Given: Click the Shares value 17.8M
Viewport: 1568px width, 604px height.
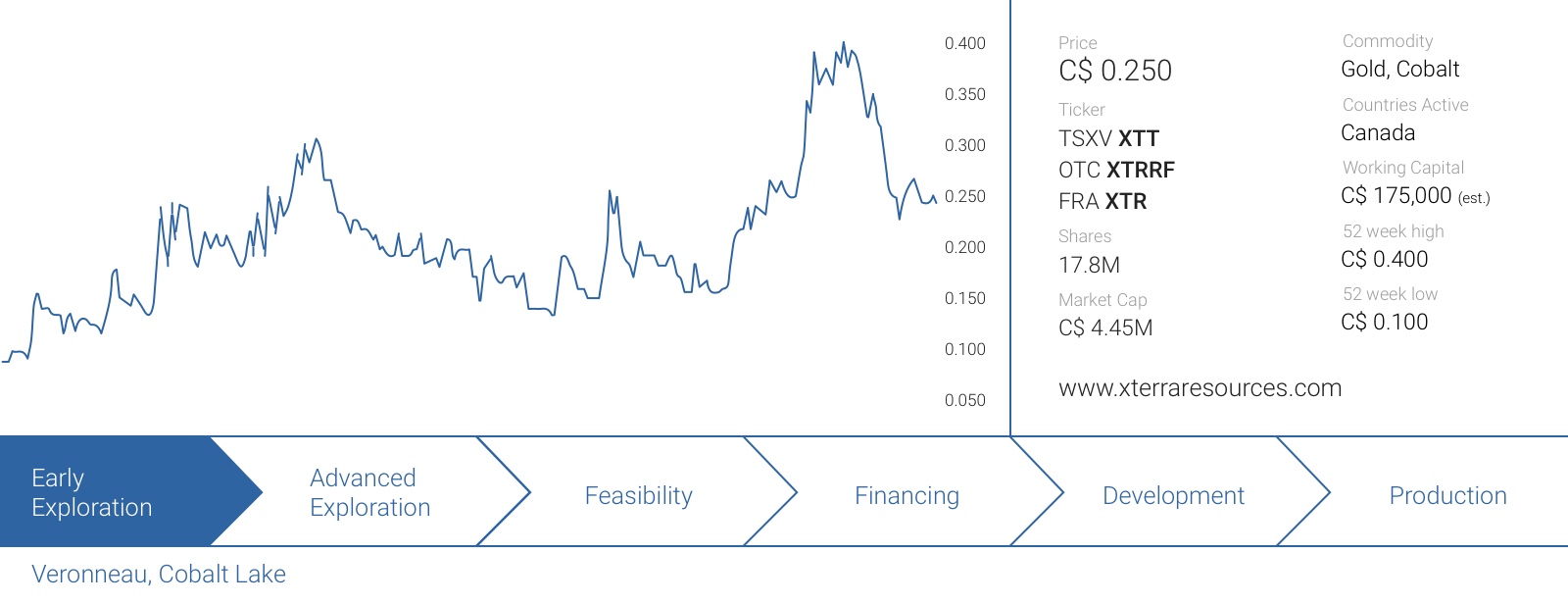Looking at the screenshot, I should tap(1089, 265).
